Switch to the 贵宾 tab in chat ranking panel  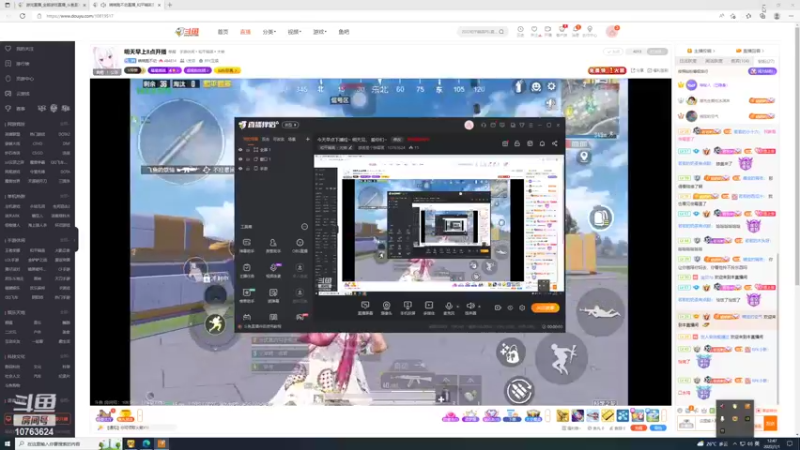[740, 61]
